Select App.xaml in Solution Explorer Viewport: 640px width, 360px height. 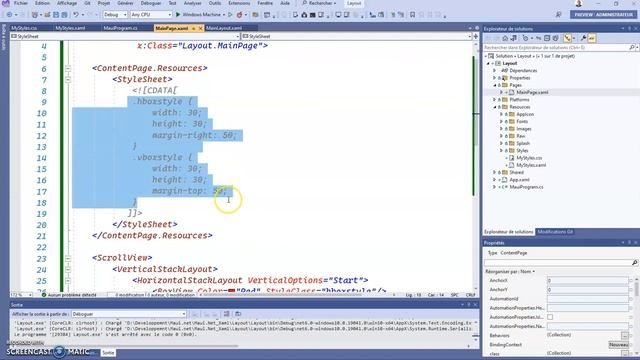(519, 180)
